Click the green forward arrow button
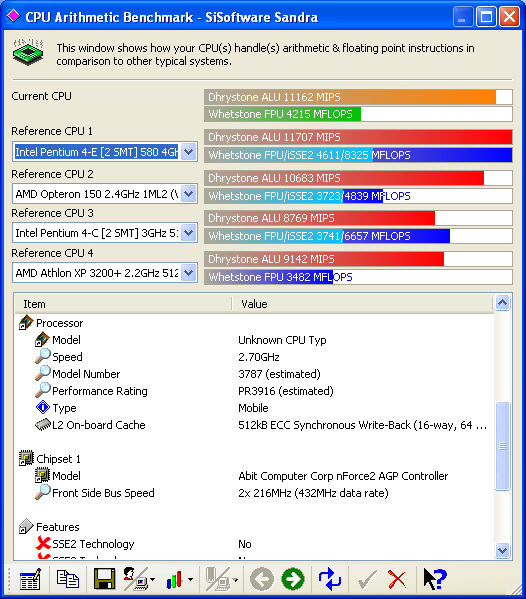The width and height of the screenshot is (526, 599). click(x=293, y=579)
